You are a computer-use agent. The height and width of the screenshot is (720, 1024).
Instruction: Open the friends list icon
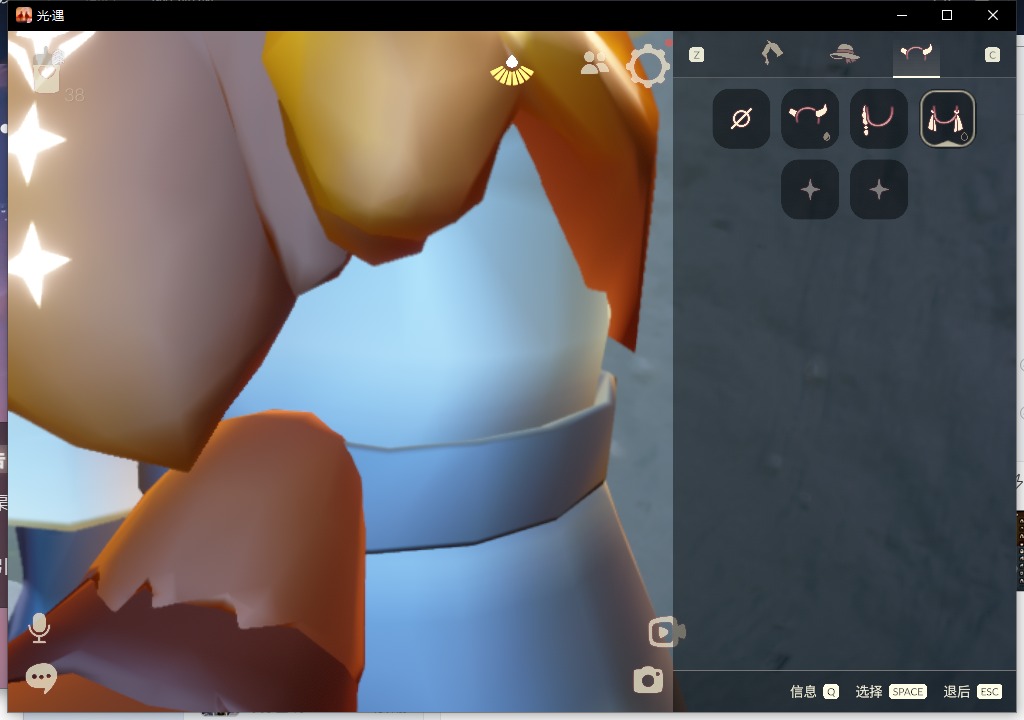594,63
